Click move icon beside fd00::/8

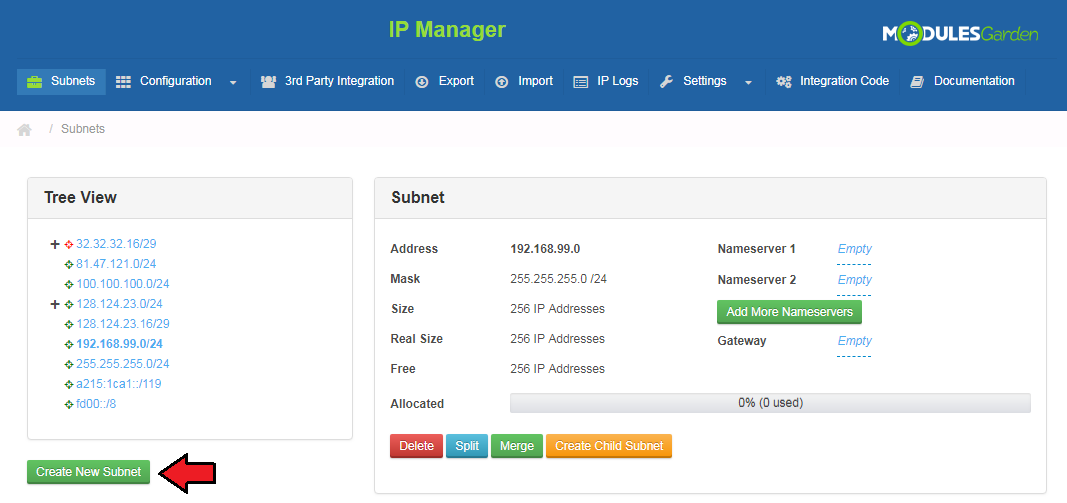(x=69, y=404)
